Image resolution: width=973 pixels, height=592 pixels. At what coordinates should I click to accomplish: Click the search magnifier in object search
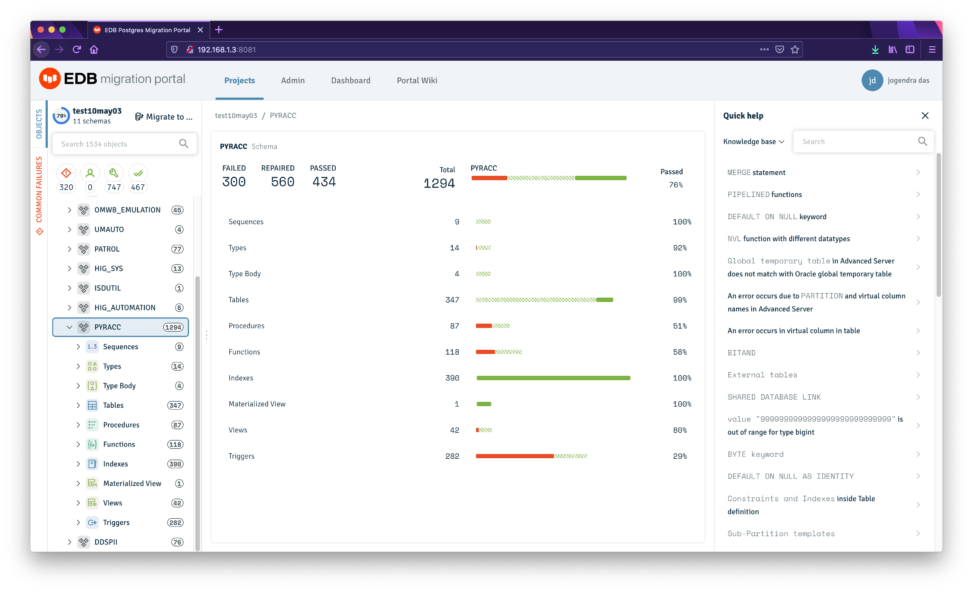tap(184, 143)
